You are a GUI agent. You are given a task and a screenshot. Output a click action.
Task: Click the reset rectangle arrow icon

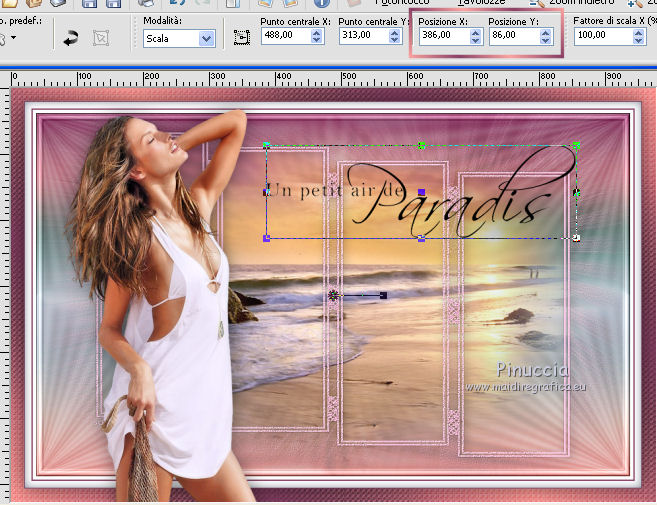point(70,38)
